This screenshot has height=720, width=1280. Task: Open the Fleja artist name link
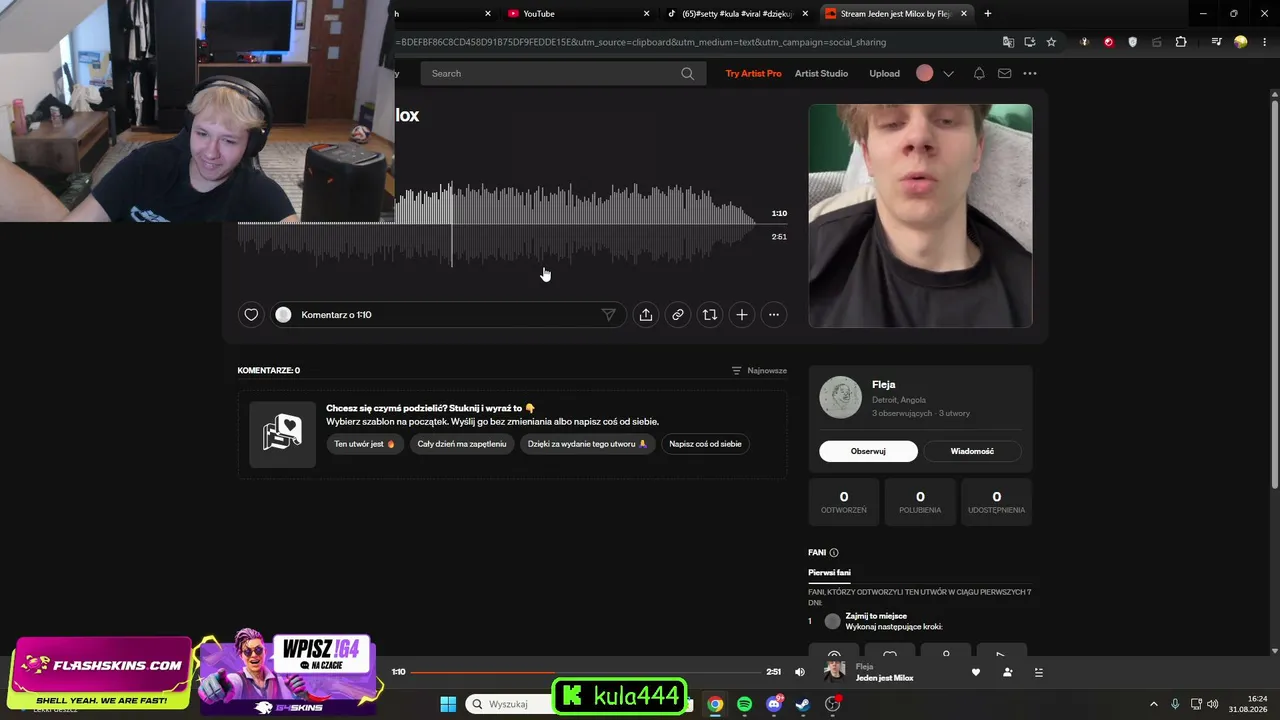tap(883, 385)
